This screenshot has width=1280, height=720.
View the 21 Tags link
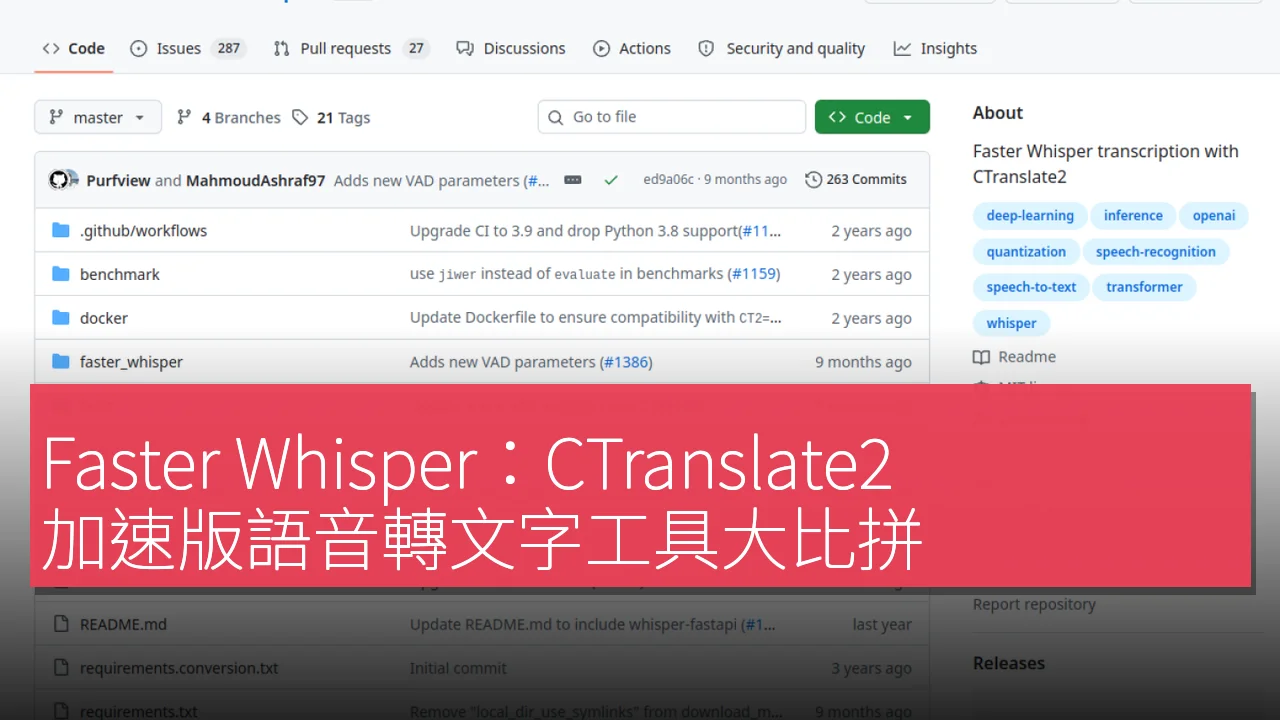[331, 117]
